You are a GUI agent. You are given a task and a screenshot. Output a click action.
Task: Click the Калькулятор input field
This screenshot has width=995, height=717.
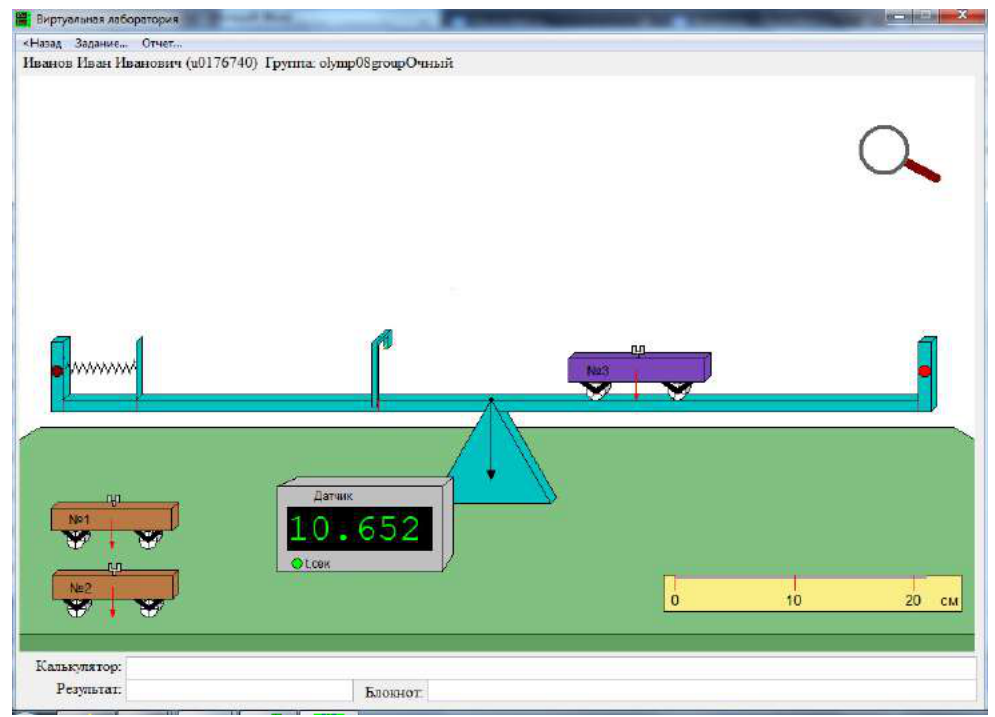tap(551, 667)
